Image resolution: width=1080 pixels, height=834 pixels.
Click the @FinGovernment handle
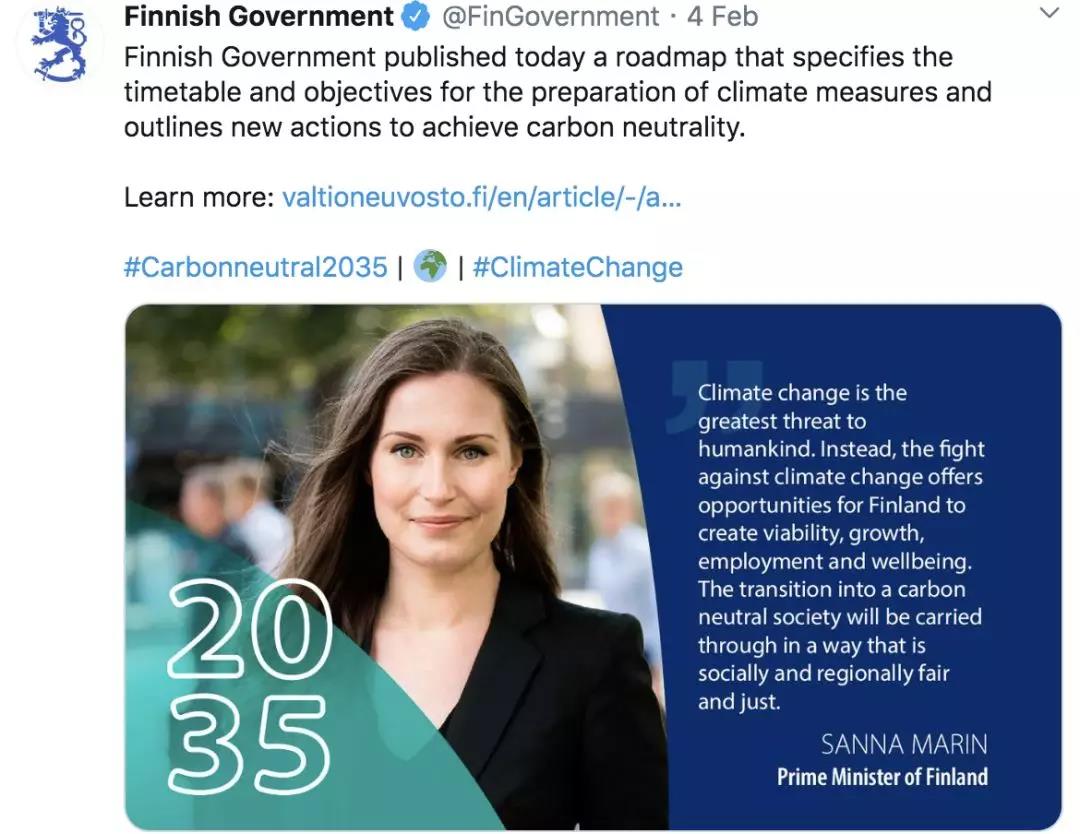click(x=550, y=17)
